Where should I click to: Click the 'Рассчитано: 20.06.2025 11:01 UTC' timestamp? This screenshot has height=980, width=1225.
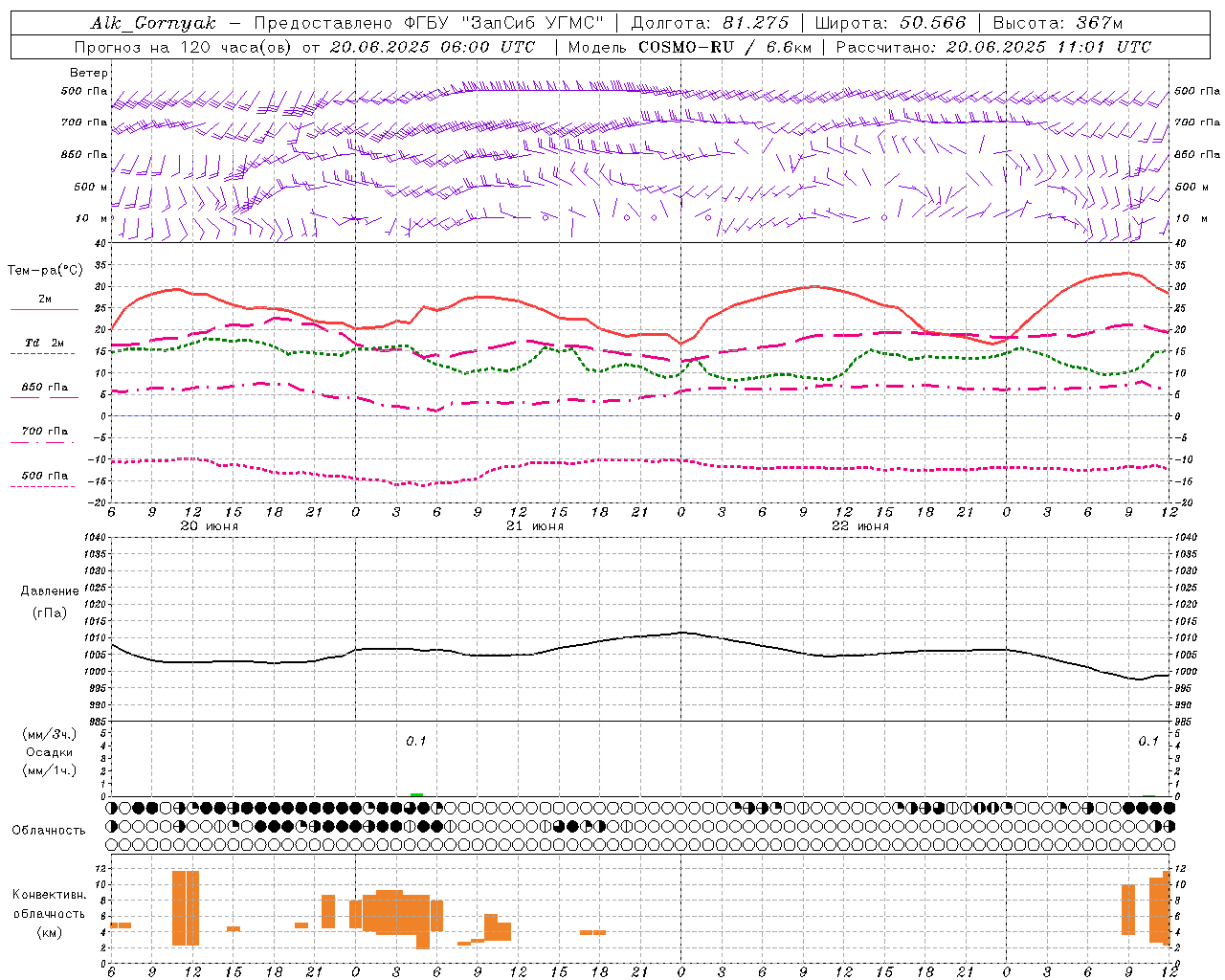point(993,47)
